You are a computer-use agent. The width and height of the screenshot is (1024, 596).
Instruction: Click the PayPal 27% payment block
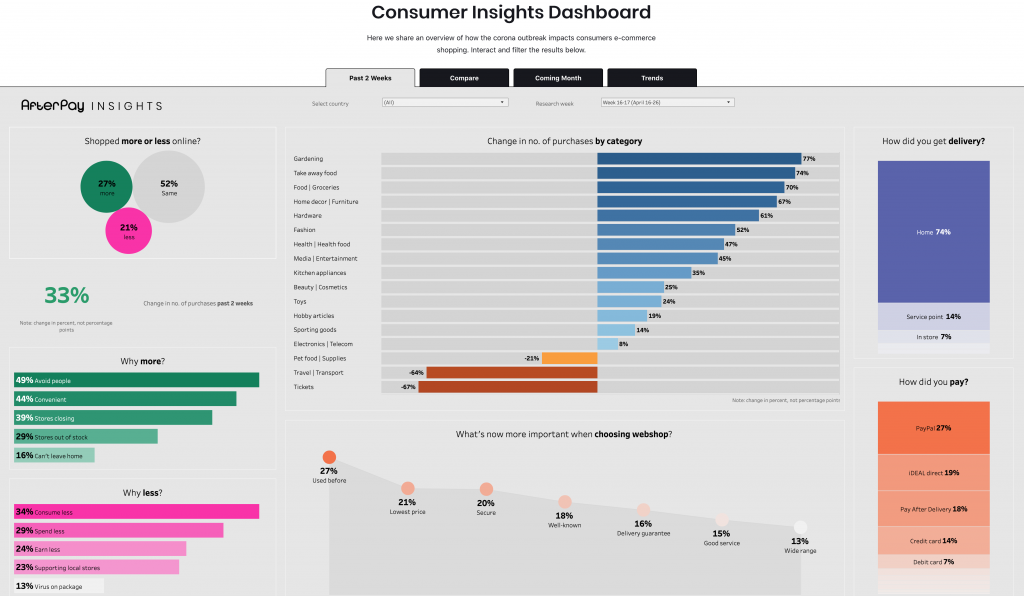933,428
